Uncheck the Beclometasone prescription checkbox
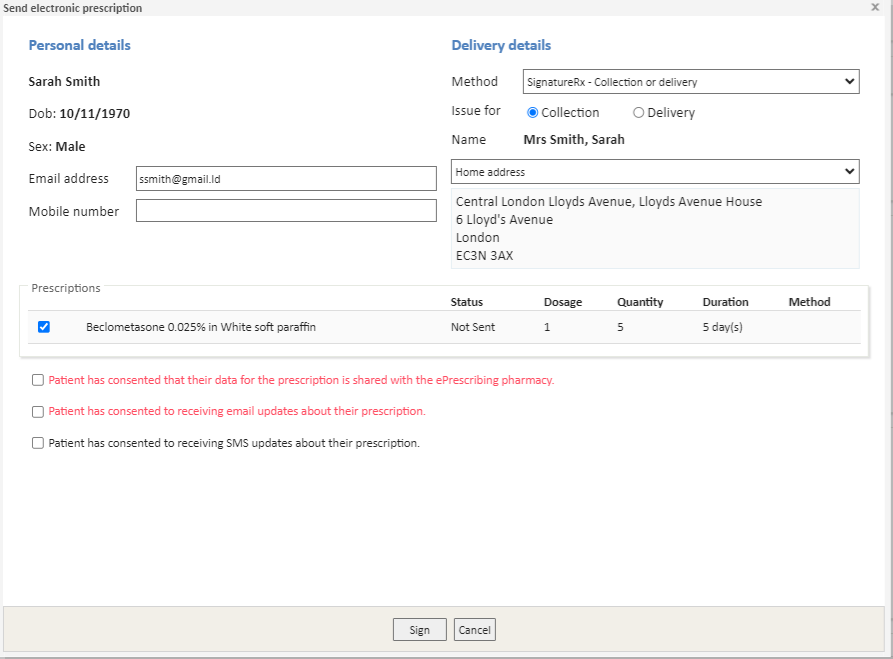 coord(43,326)
